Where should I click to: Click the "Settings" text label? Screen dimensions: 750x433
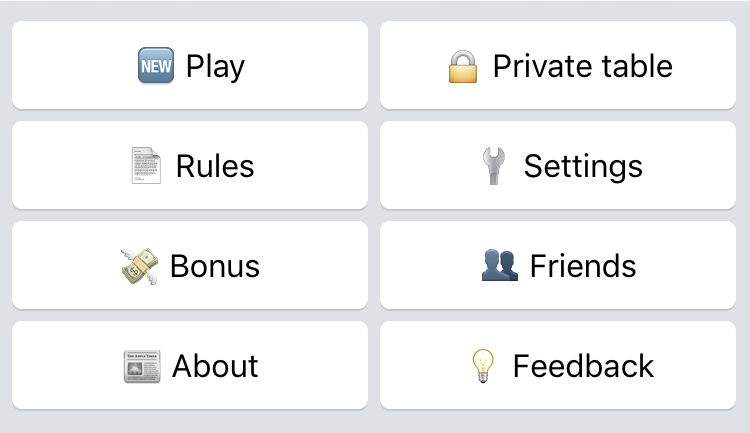[583, 167]
